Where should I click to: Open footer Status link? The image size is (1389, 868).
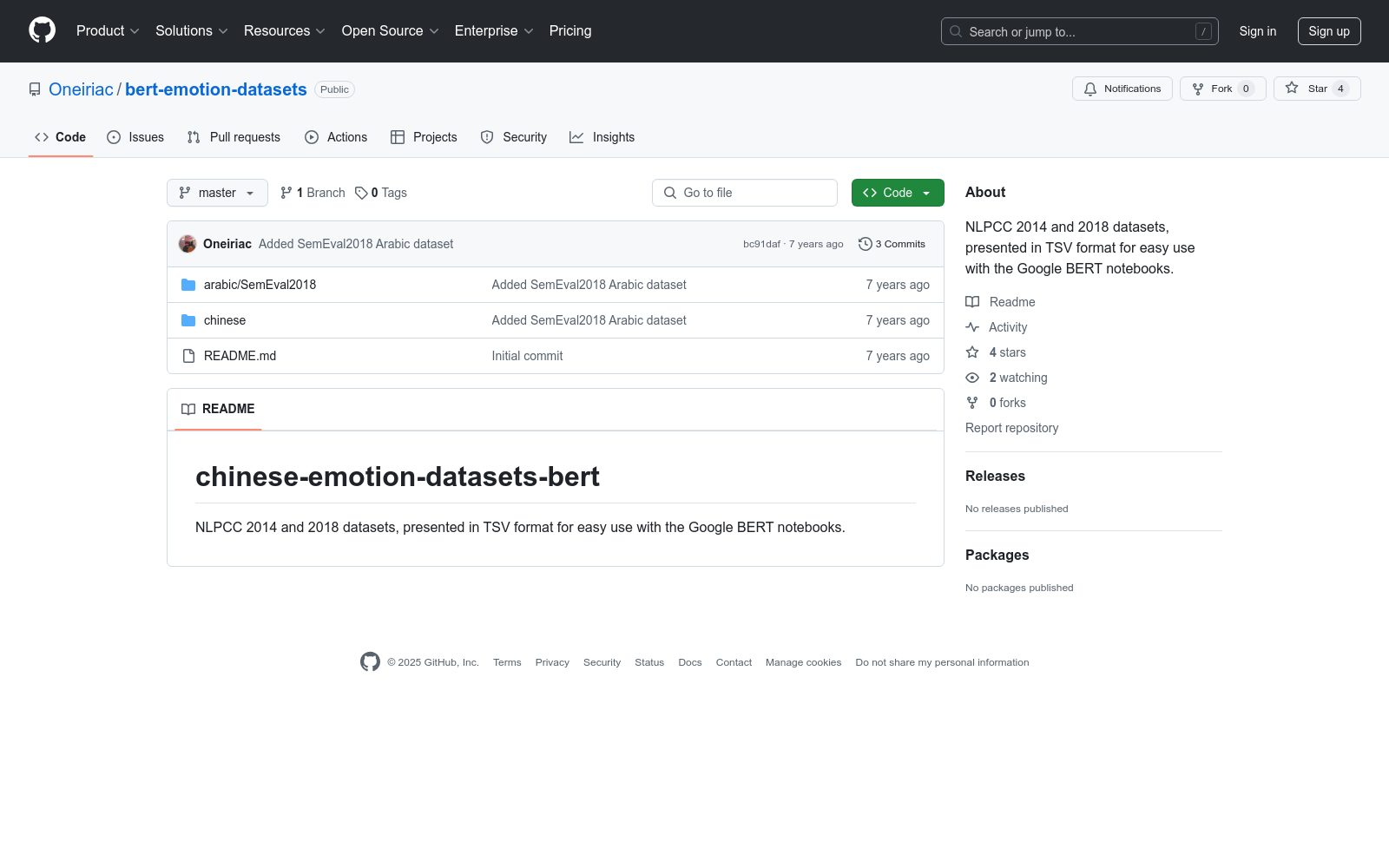pyautogui.click(x=649, y=662)
